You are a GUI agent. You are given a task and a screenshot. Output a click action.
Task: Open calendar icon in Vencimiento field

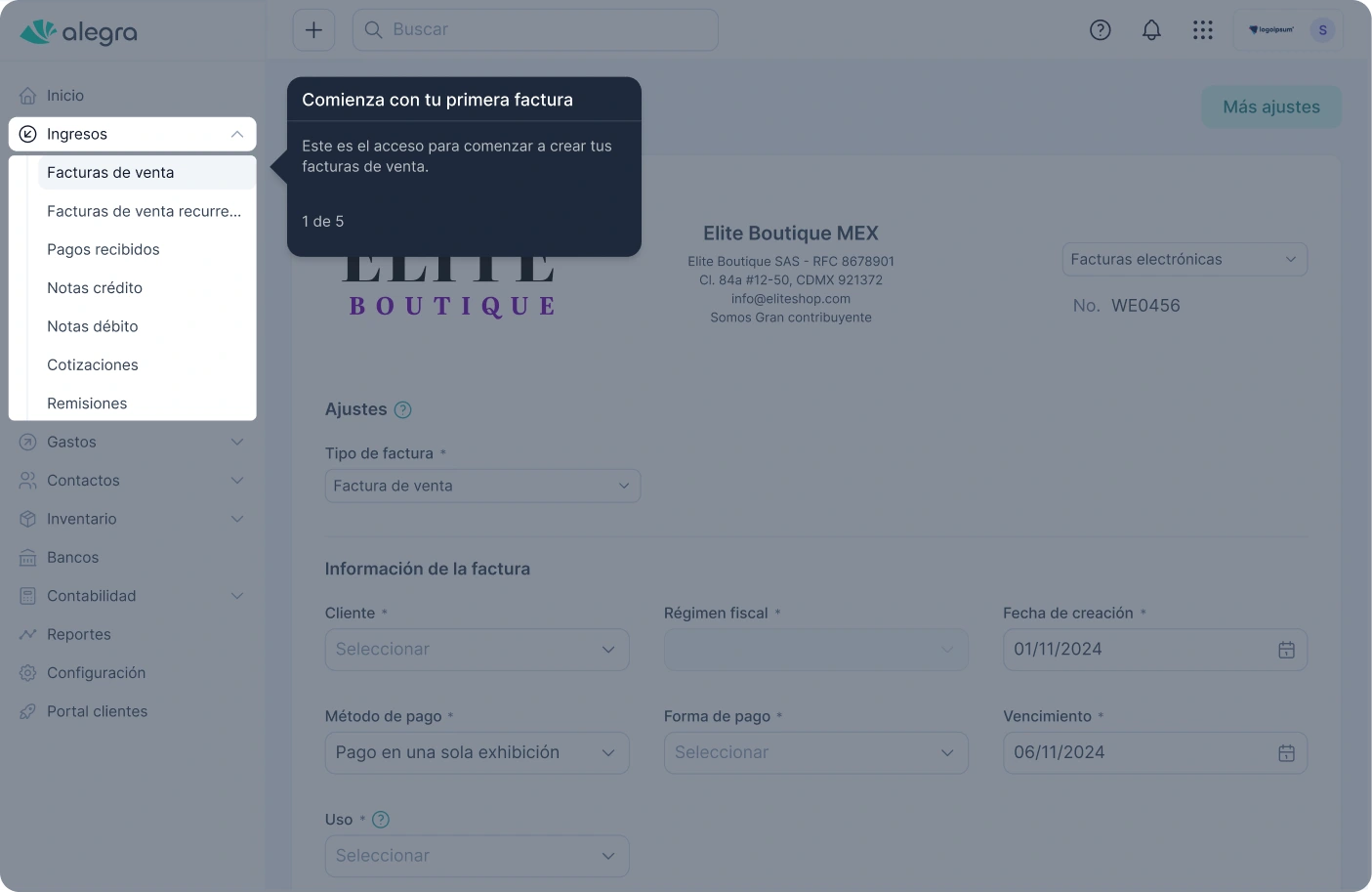(1286, 753)
